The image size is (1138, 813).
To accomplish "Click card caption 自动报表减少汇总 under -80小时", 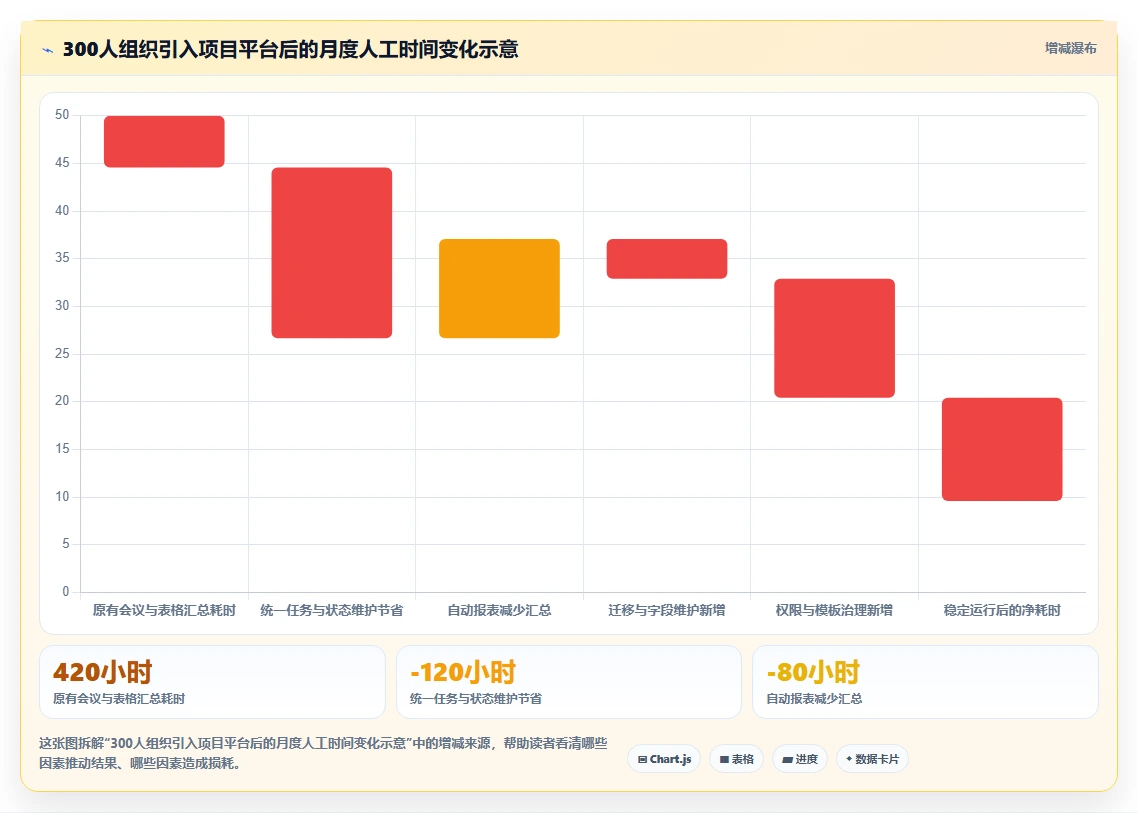I will [814, 699].
